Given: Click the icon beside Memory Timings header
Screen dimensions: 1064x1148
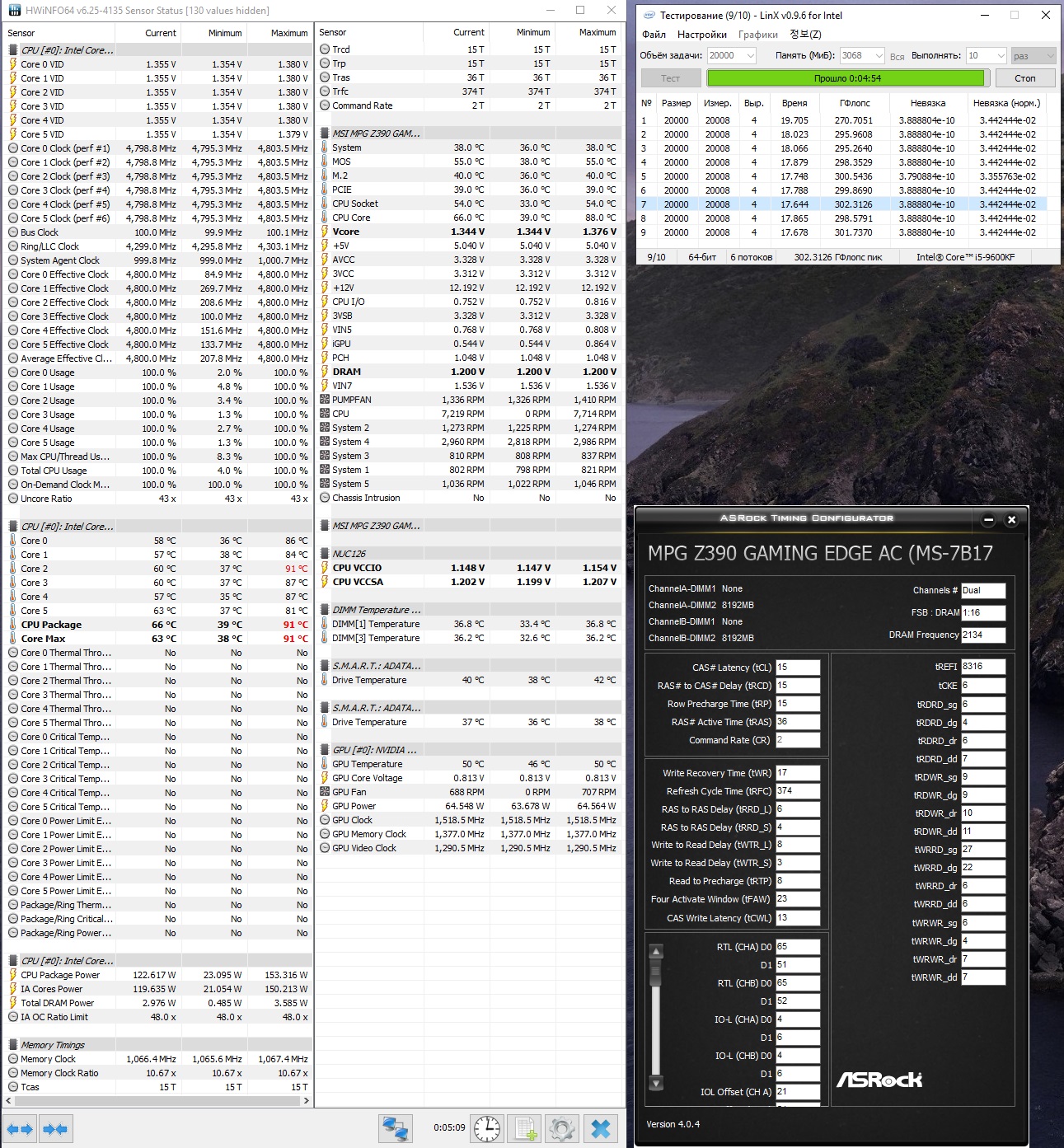Looking at the screenshot, I should pyautogui.click(x=13, y=1045).
